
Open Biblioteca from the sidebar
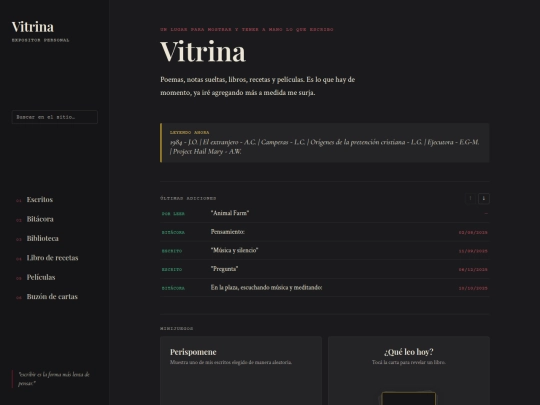(42, 238)
